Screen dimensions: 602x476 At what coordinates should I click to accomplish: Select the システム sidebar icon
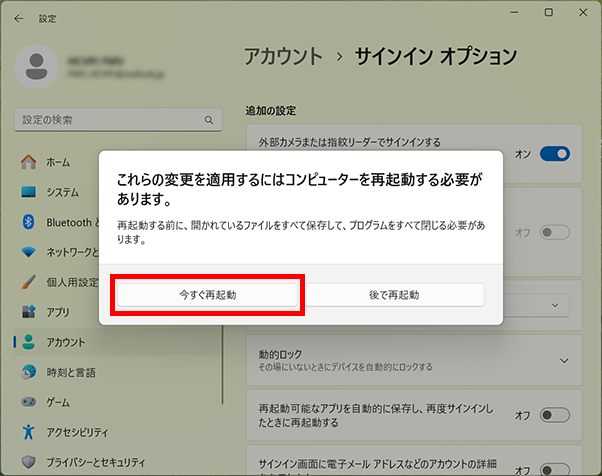pos(28,192)
